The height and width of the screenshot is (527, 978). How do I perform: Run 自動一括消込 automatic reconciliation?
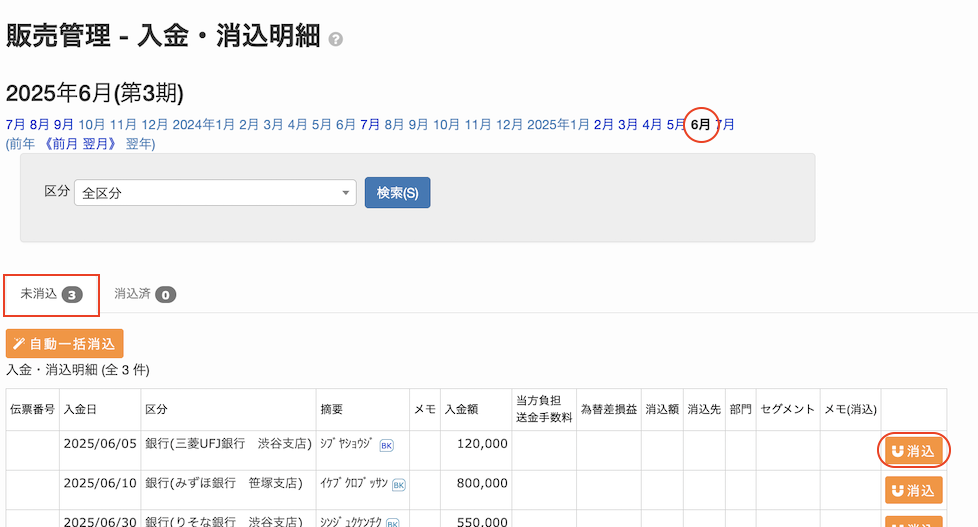coord(65,344)
